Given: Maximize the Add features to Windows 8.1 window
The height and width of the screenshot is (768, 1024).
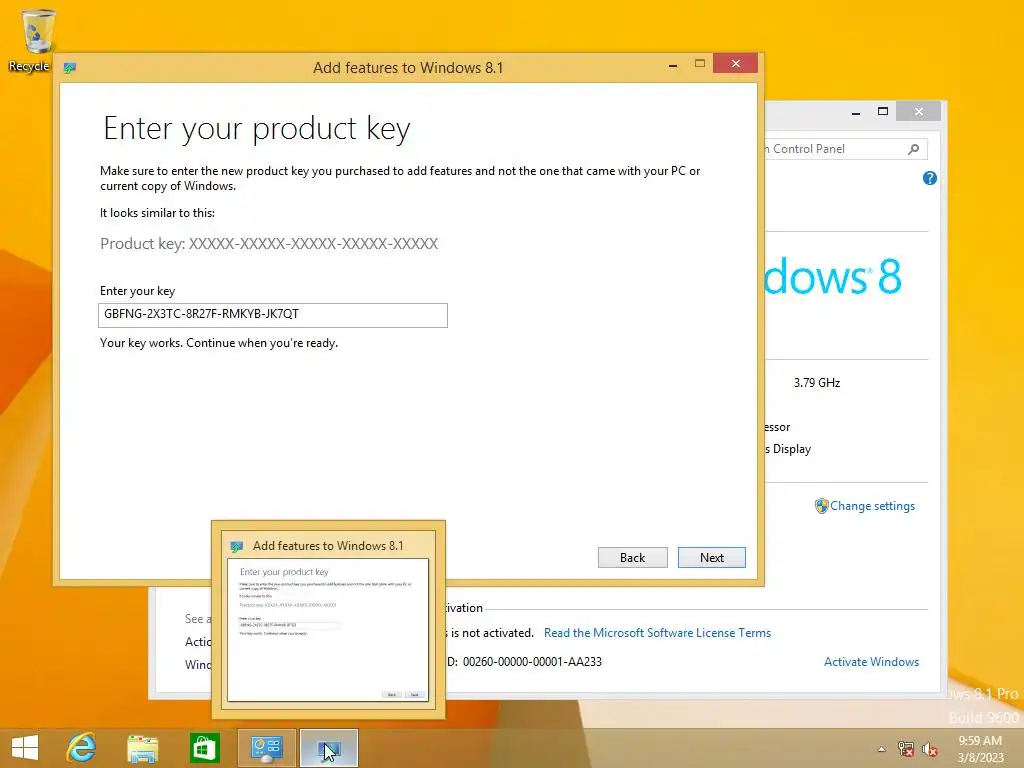Looking at the screenshot, I should (x=699, y=63).
